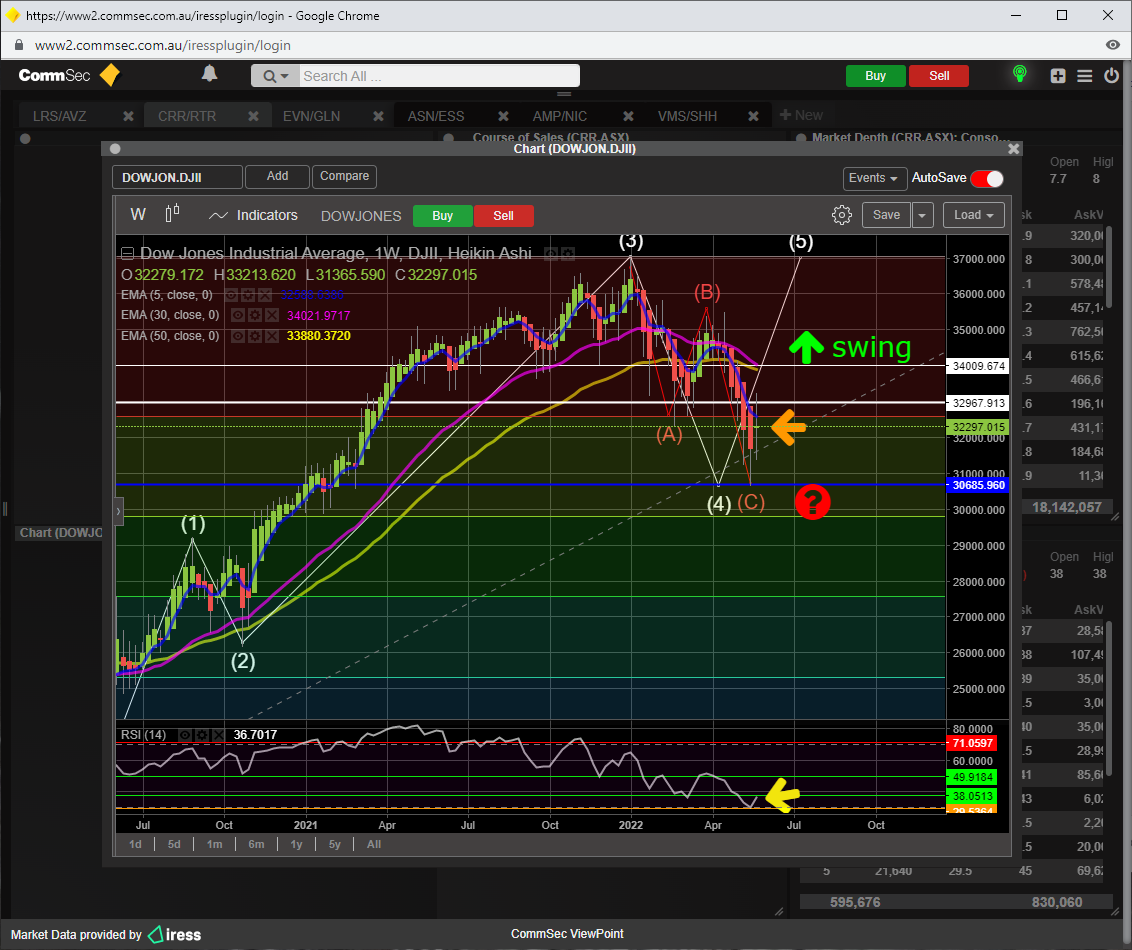
Task: Save the chart layout
Action: point(887,215)
